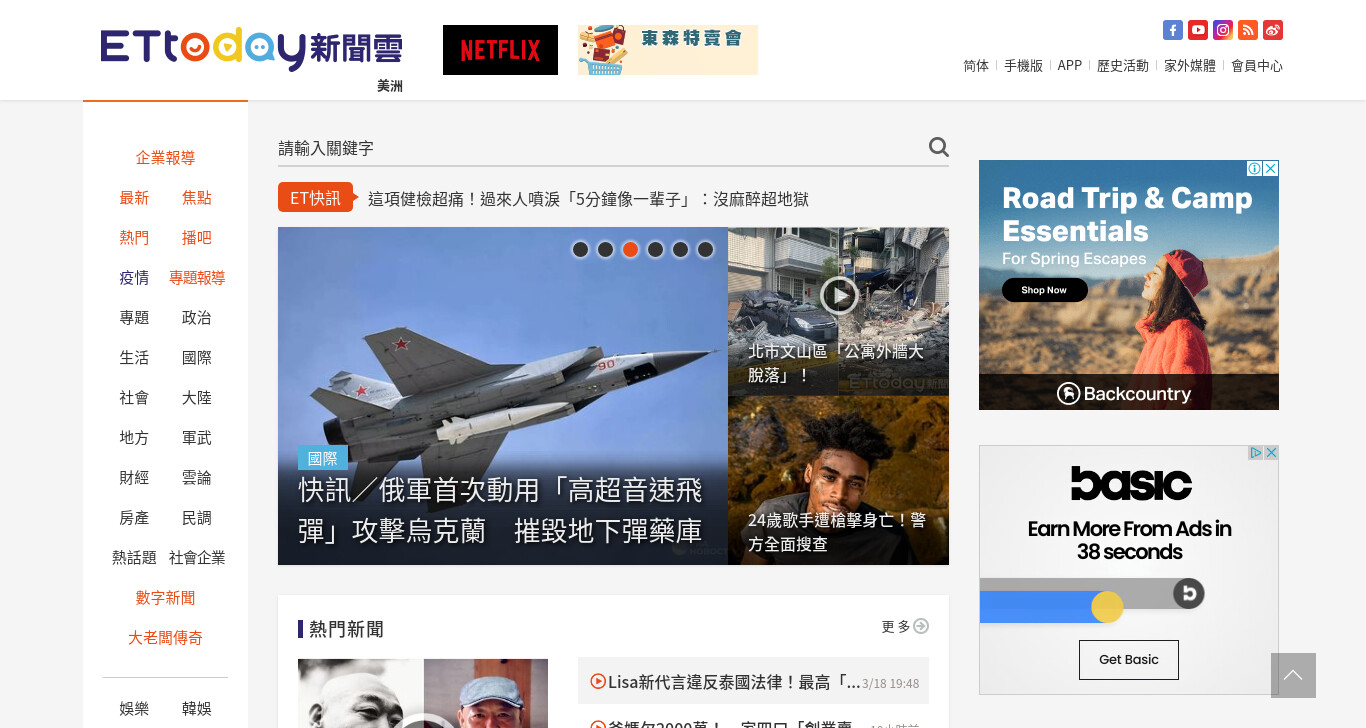
Task: Open 焦點 sidebar category
Action: point(197,198)
